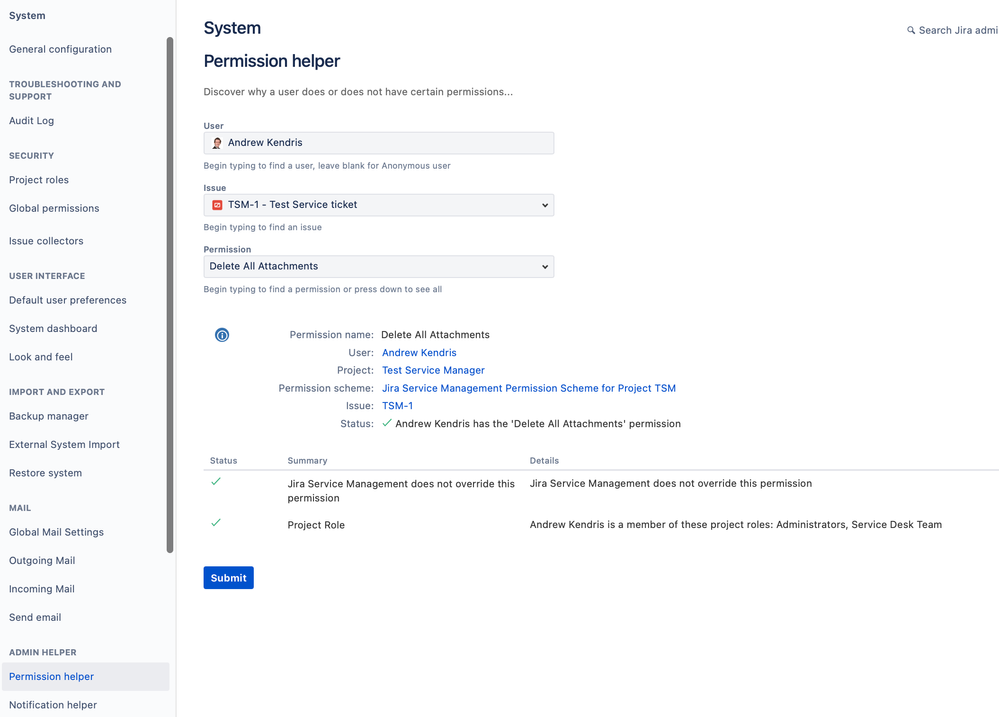Open General configuration in sidebar
Viewport: 999px width, 717px height.
click(61, 49)
